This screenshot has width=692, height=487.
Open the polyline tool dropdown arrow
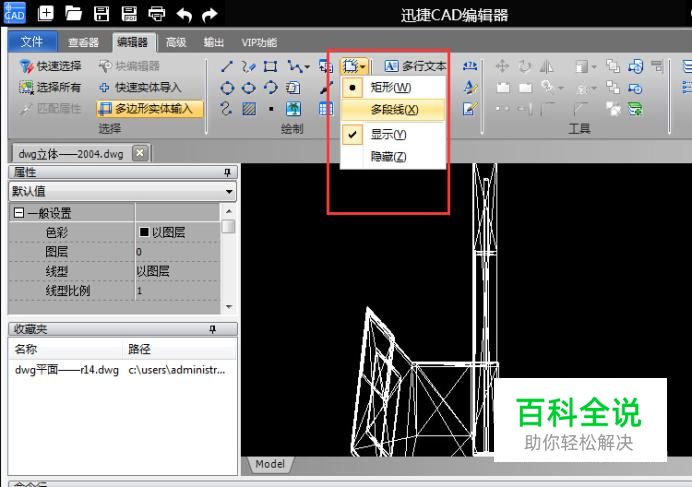tap(307, 67)
